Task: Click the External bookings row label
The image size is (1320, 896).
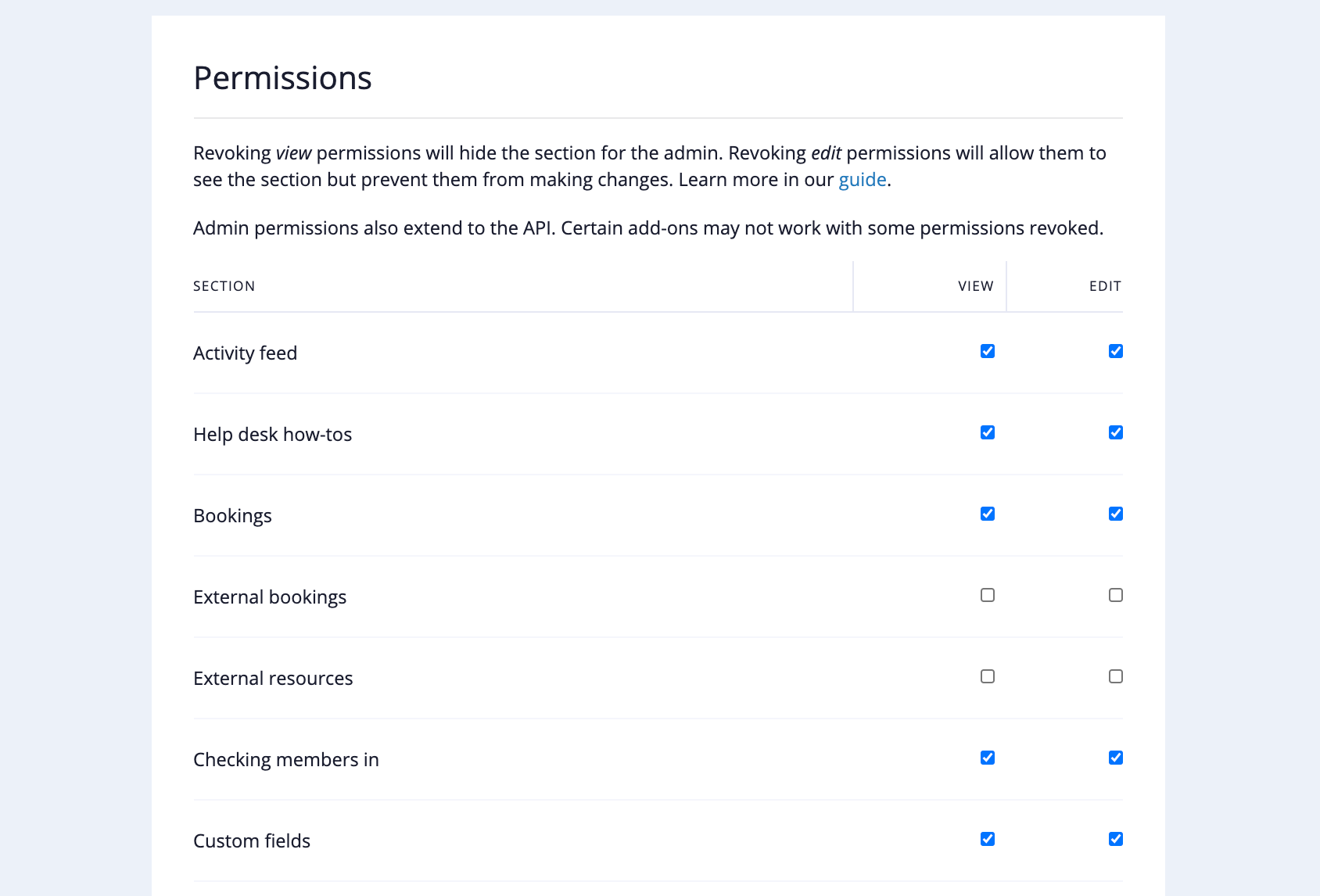Action: (270, 597)
